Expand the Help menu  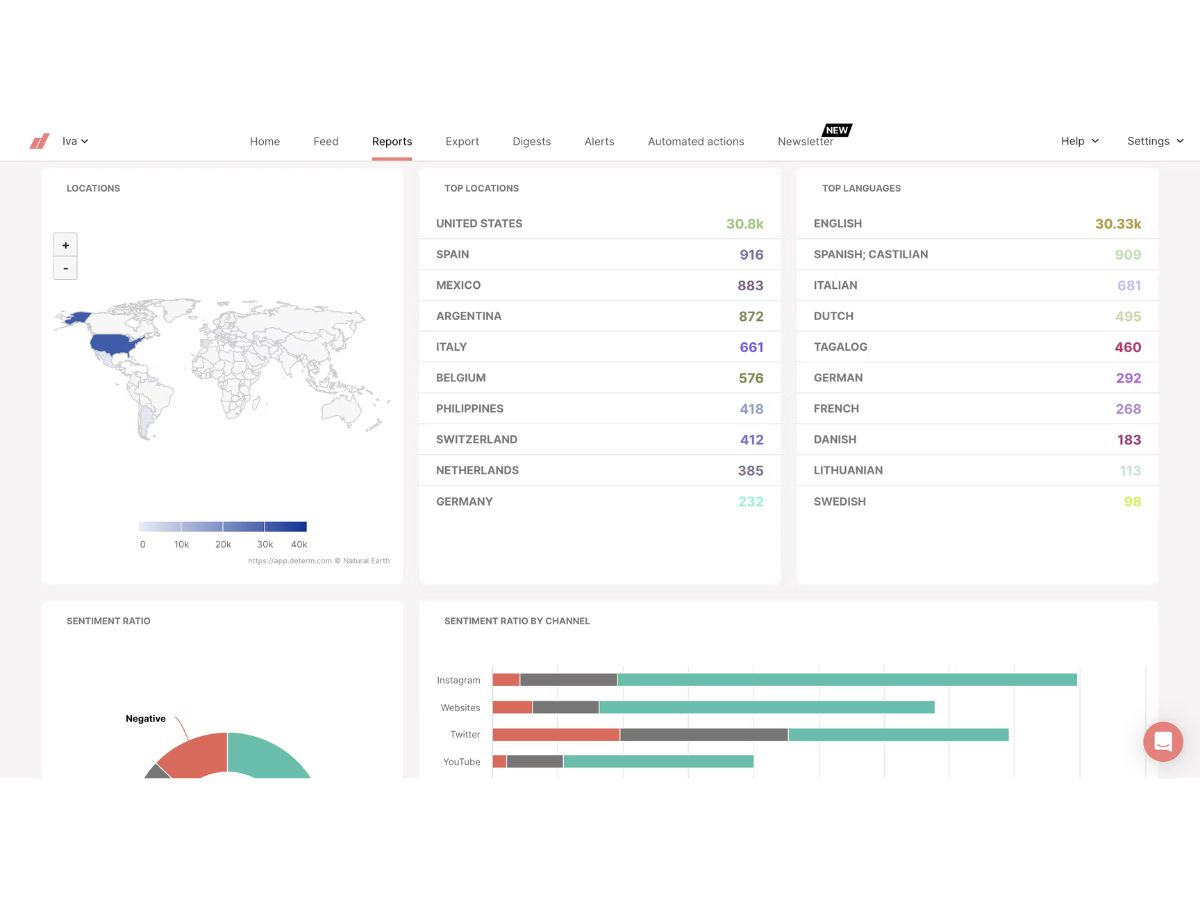pyautogui.click(x=1080, y=141)
